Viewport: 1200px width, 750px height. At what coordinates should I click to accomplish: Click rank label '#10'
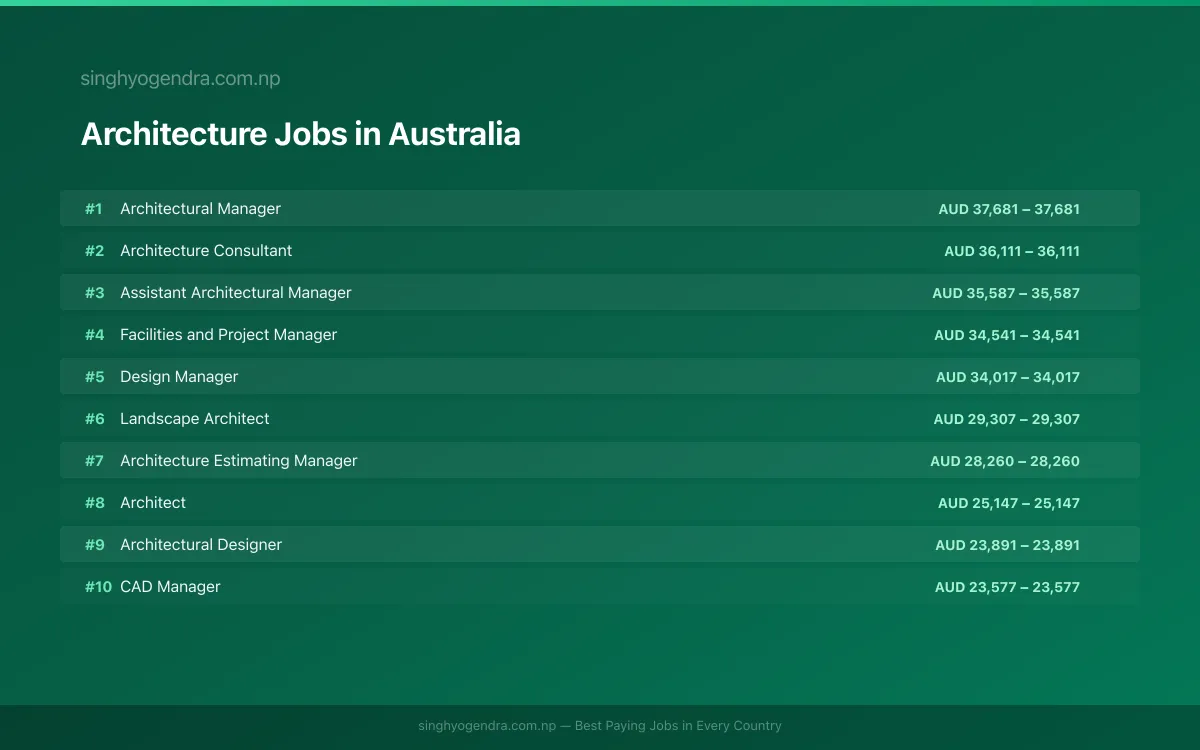pos(98,587)
